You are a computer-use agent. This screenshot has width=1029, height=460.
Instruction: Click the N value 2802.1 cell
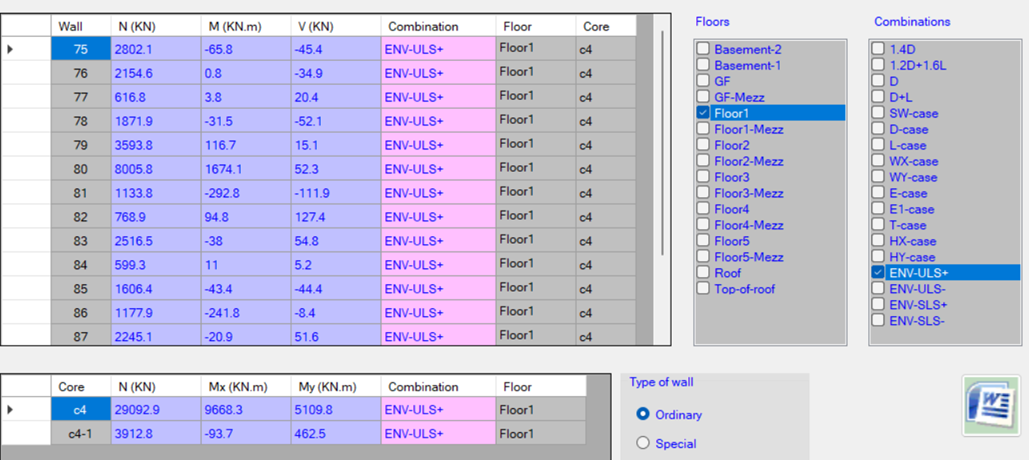(156, 49)
